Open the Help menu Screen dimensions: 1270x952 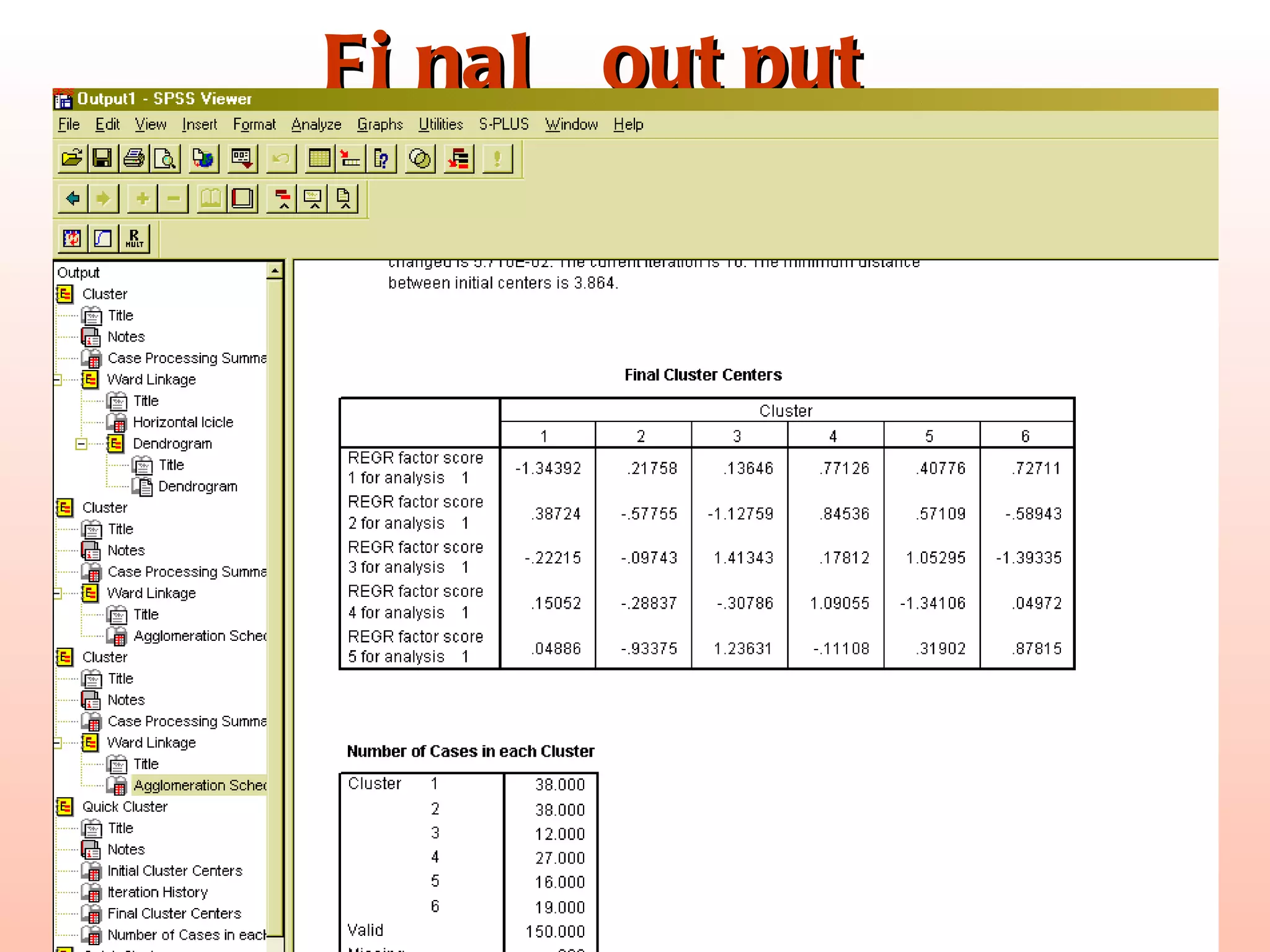click(628, 125)
